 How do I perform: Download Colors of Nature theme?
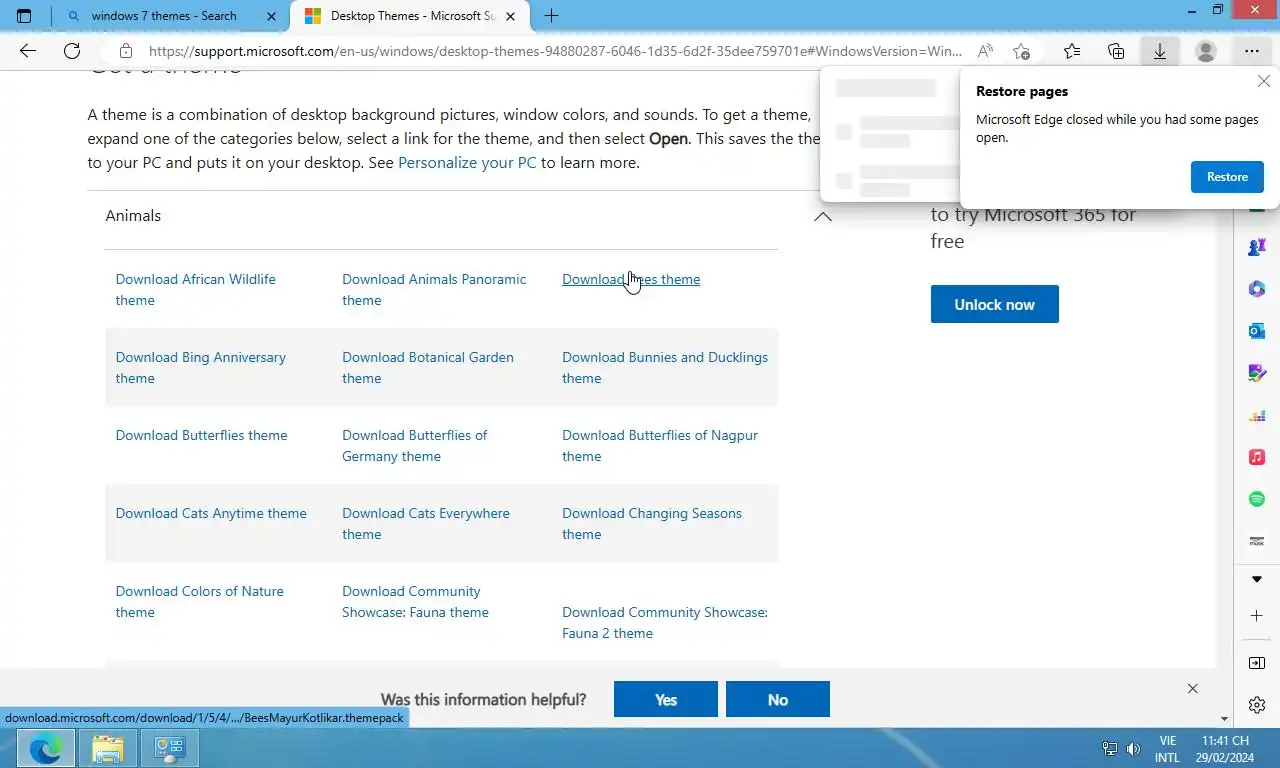(199, 601)
